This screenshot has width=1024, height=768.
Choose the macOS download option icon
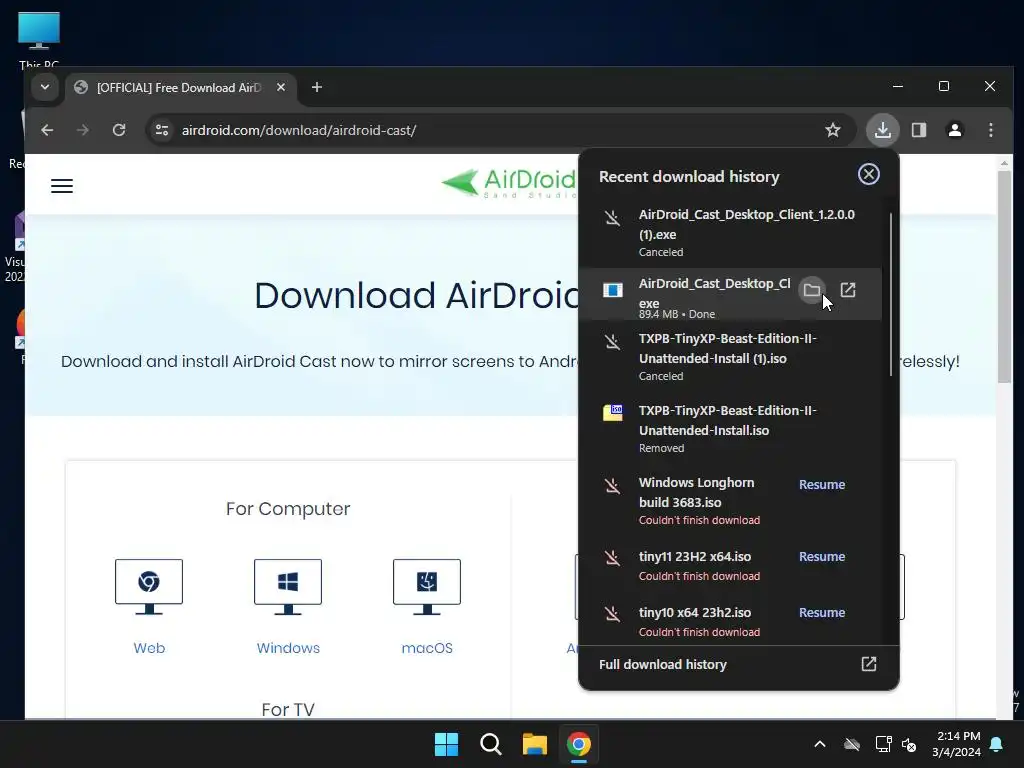click(427, 586)
